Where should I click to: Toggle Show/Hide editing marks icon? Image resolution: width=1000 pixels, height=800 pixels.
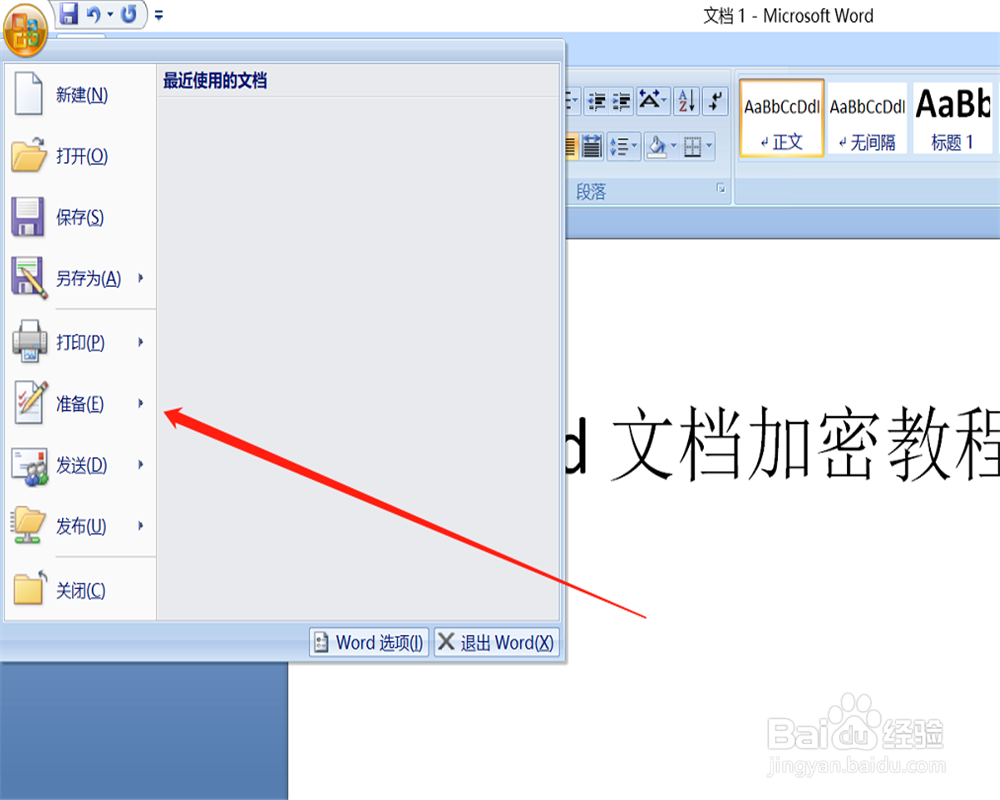[716, 101]
